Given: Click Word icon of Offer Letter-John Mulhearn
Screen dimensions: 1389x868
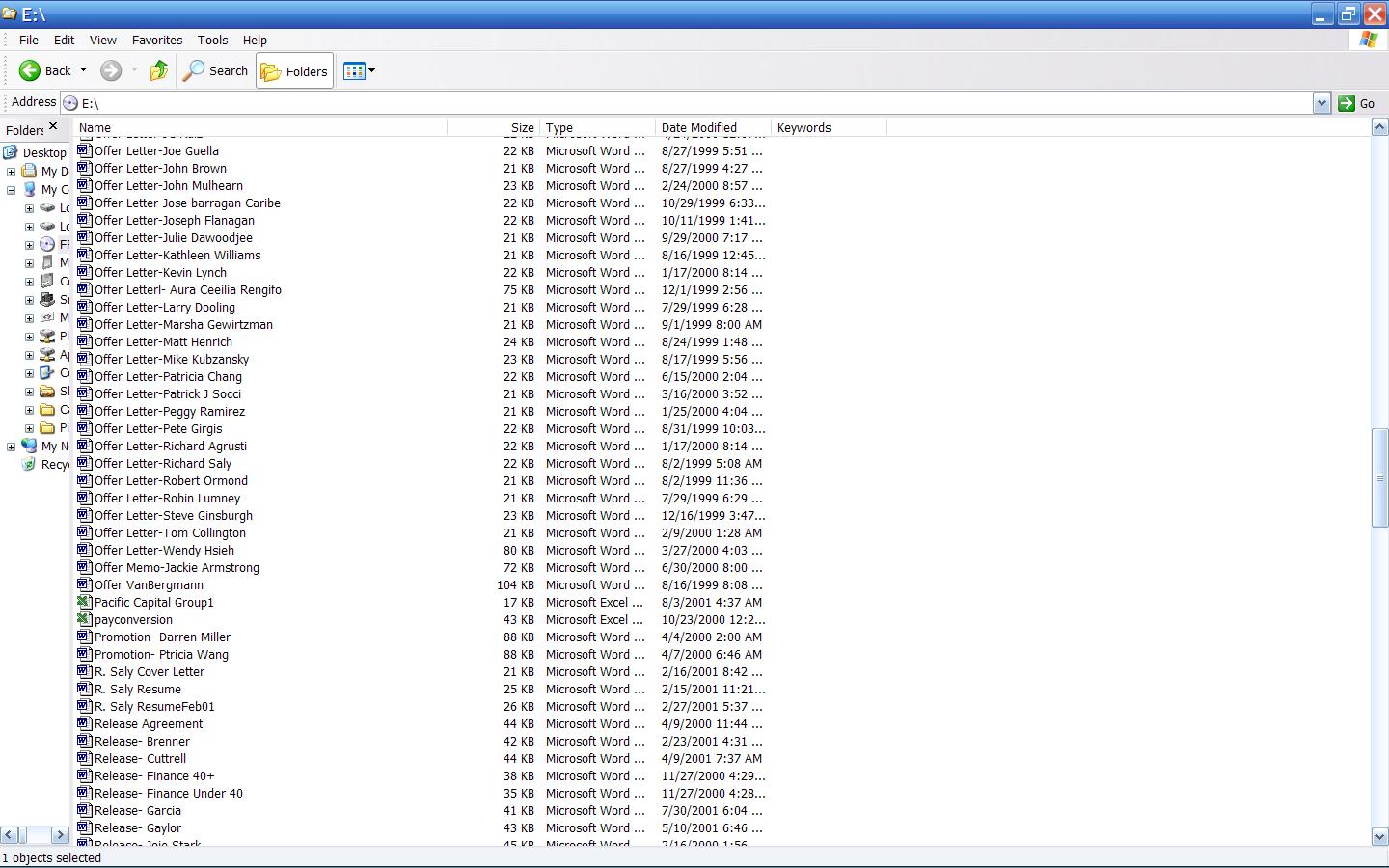Looking at the screenshot, I should [85, 185].
